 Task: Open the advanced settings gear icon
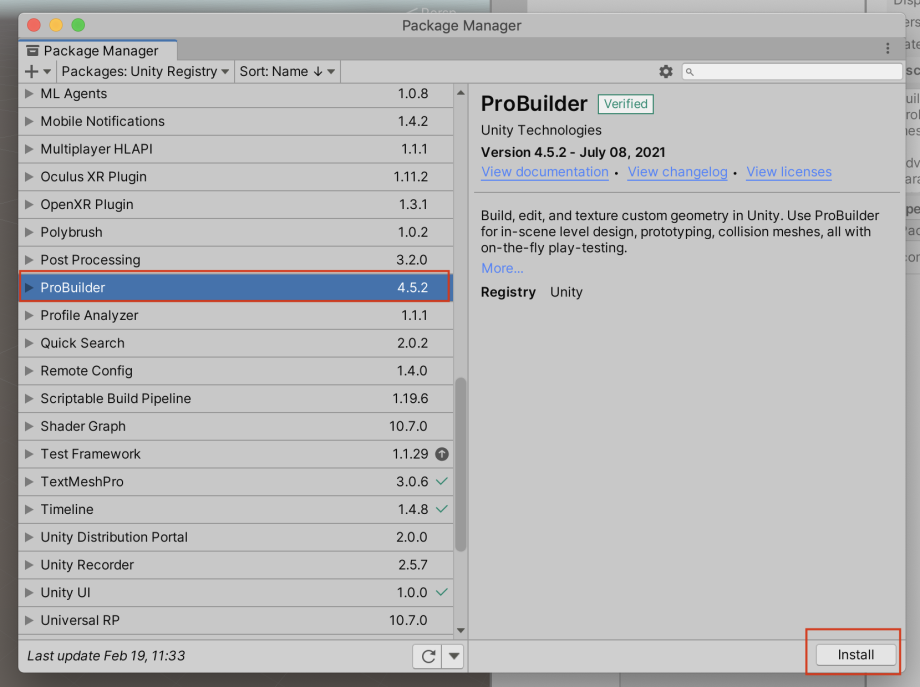tap(665, 71)
